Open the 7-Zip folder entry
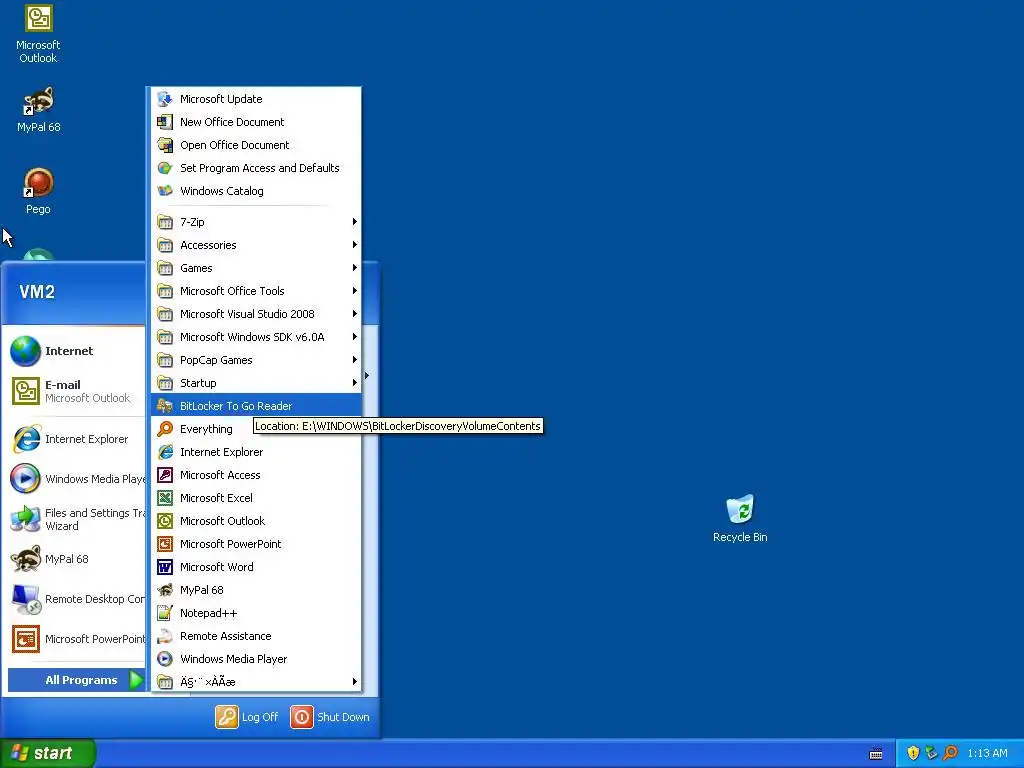Image resolution: width=1024 pixels, height=768 pixels. click(x=256, y=222)
